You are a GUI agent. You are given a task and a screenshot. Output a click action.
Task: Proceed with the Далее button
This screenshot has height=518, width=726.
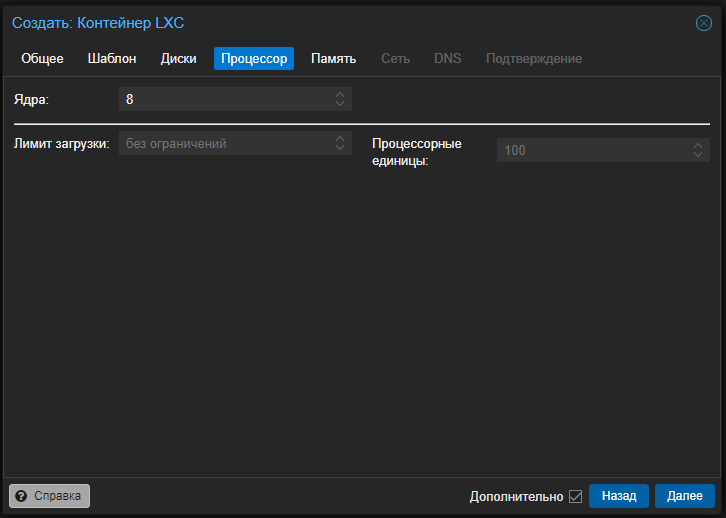685,496
